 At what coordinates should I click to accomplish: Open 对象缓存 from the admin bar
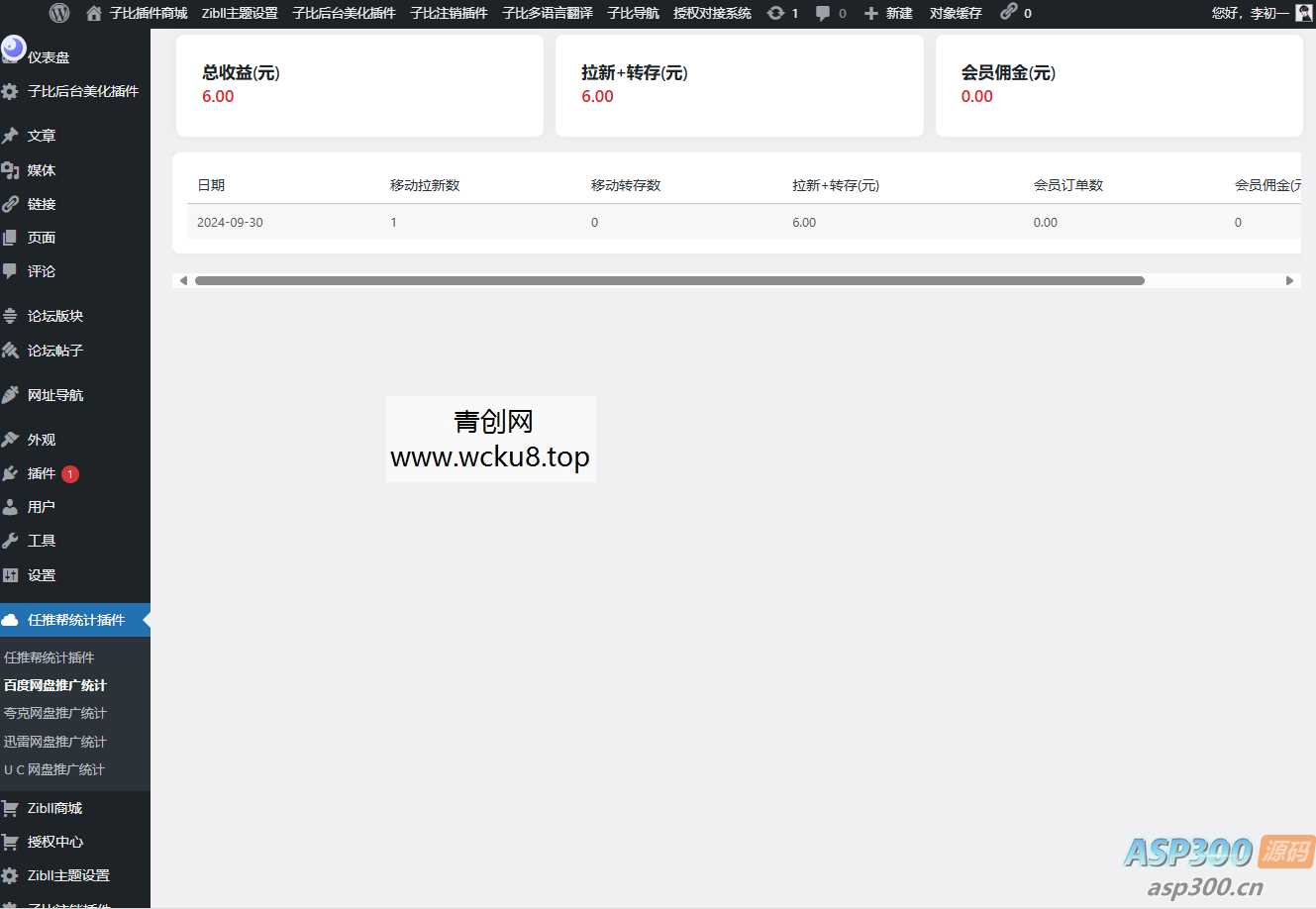click(955, 13)
